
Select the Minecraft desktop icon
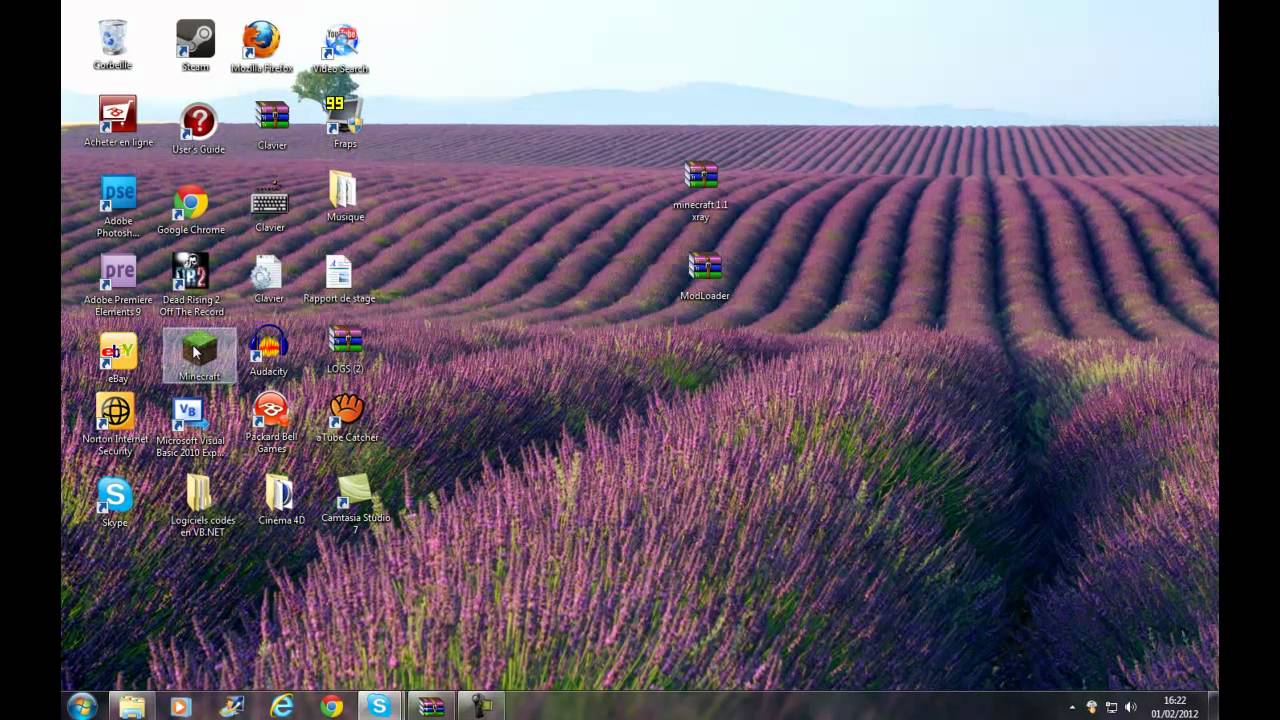(x=199, y=356)
